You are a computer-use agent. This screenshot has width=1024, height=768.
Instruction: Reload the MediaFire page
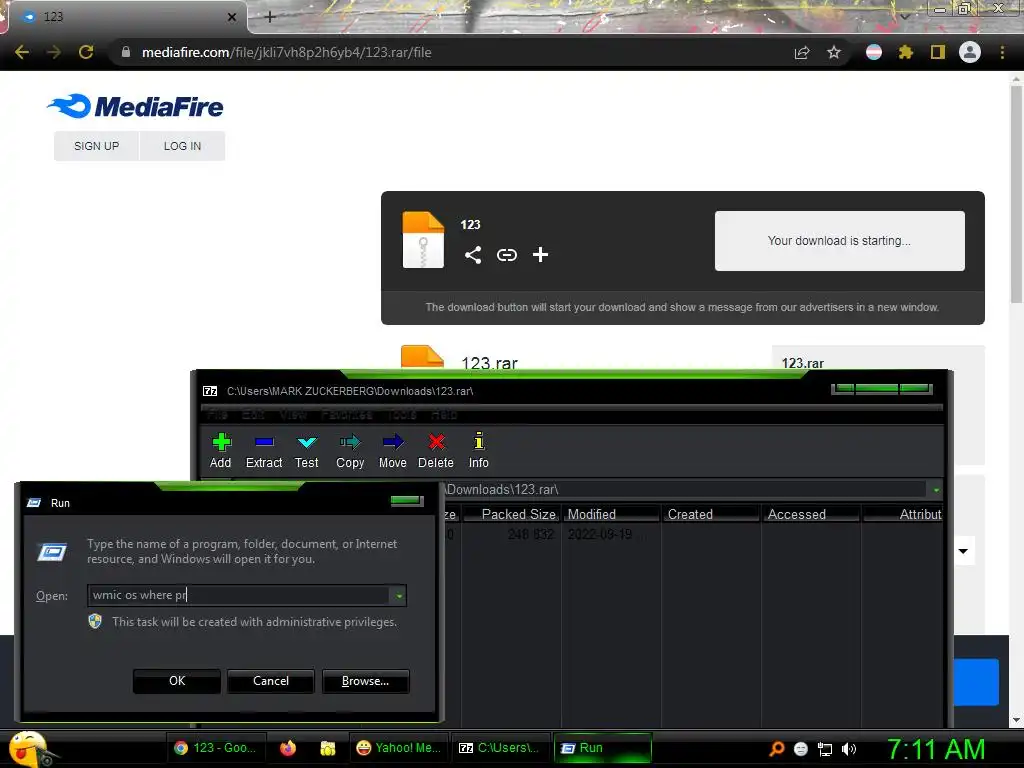point(86,52)
